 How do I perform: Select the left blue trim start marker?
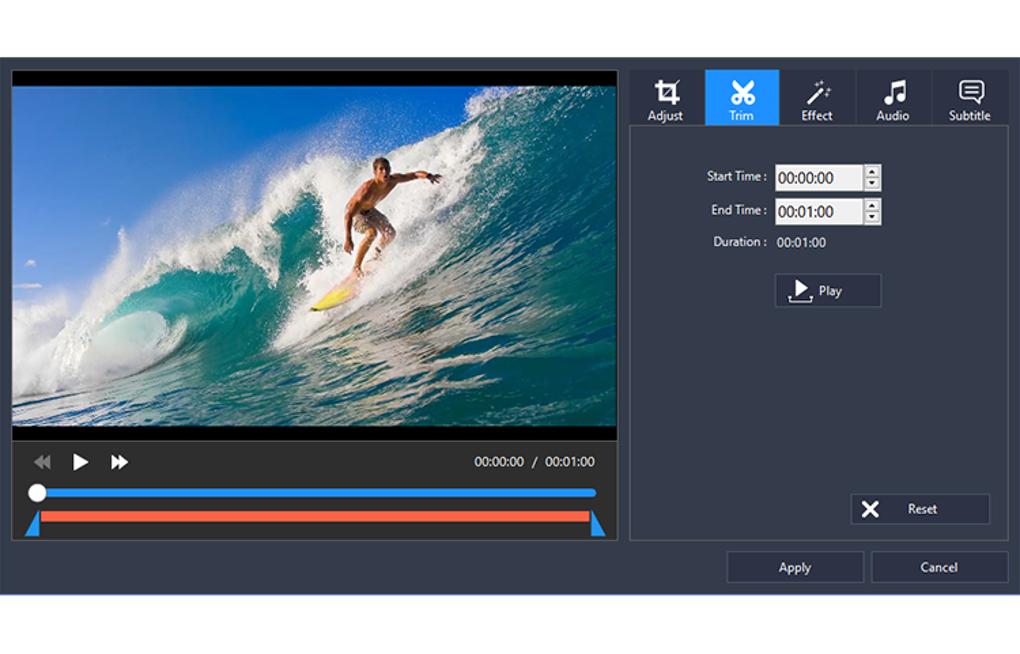pyautogui.click(x=32, y=525)
